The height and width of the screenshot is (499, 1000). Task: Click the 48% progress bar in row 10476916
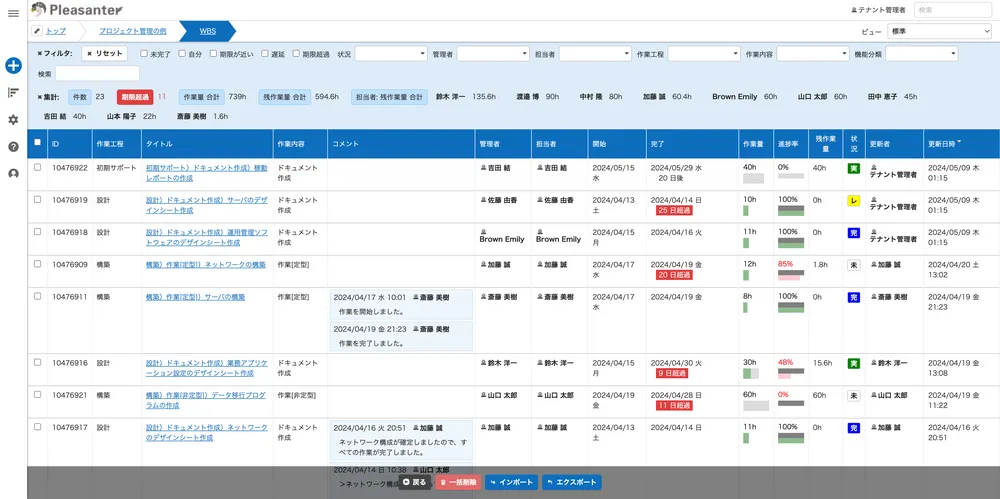[x=790, y=374]
